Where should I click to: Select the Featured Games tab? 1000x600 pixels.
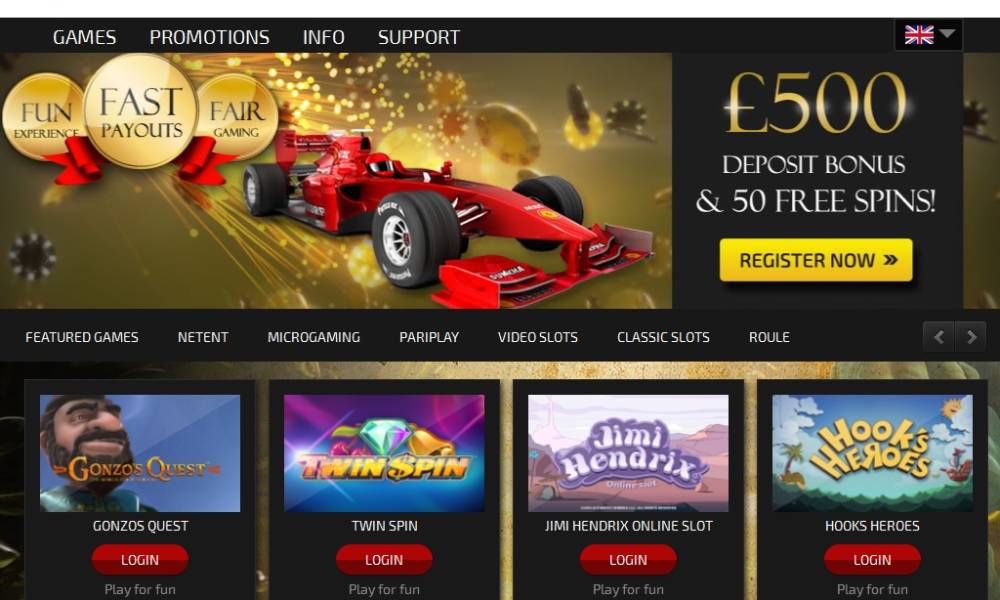82,337
